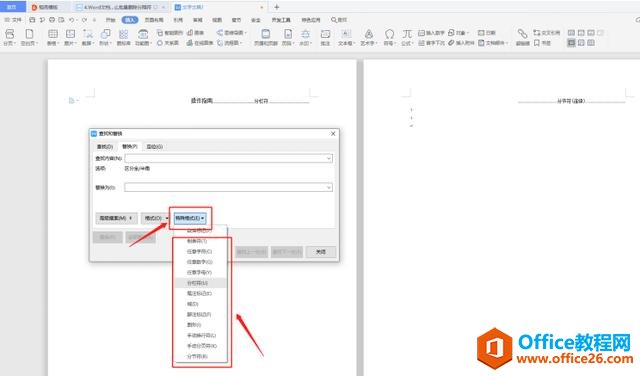This screenshot has width=640, height=376.
Task: Click the 查找内容 input field
Action: tap(228, 158)
